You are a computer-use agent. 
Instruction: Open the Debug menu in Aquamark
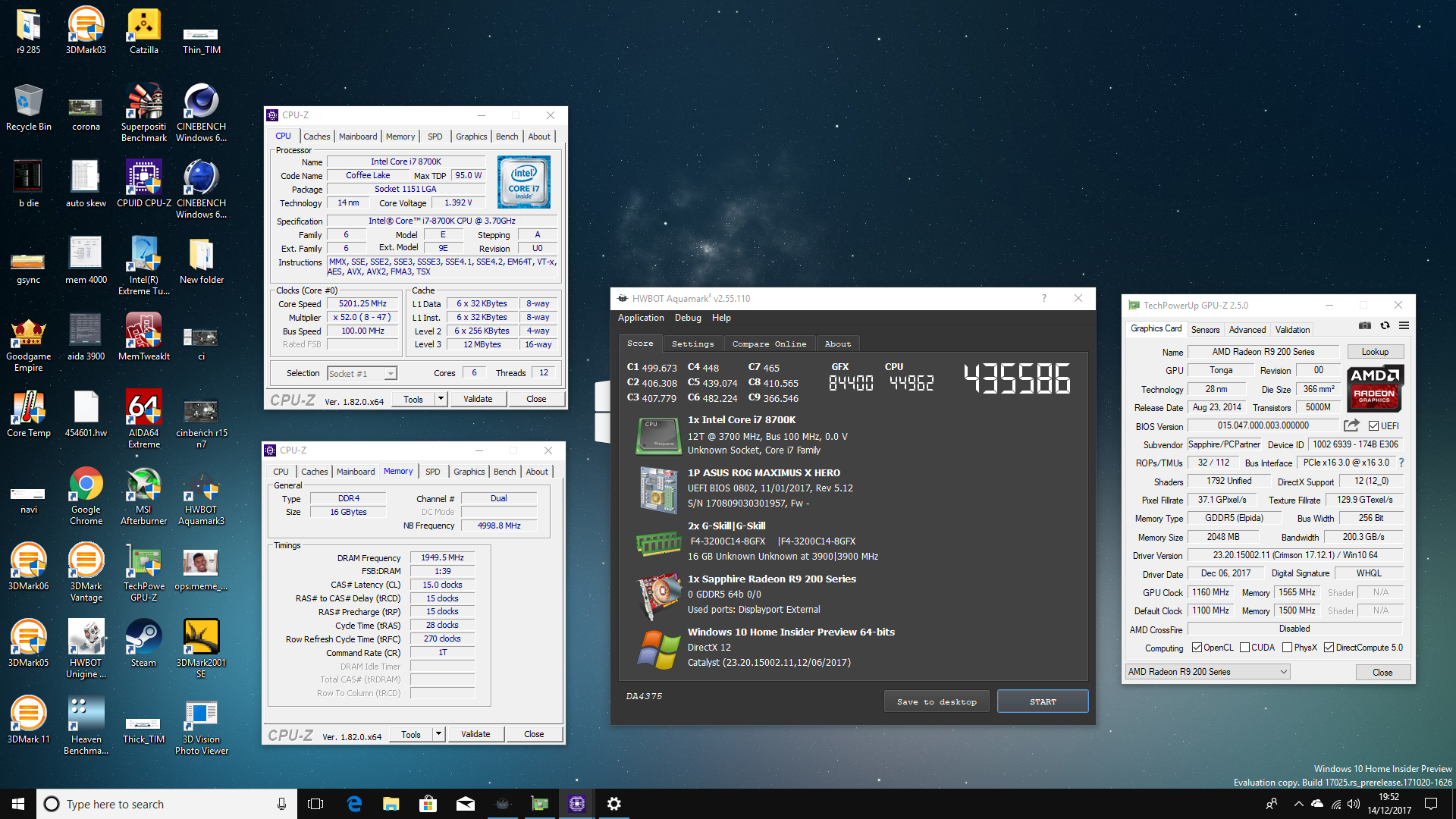point(688,318)
